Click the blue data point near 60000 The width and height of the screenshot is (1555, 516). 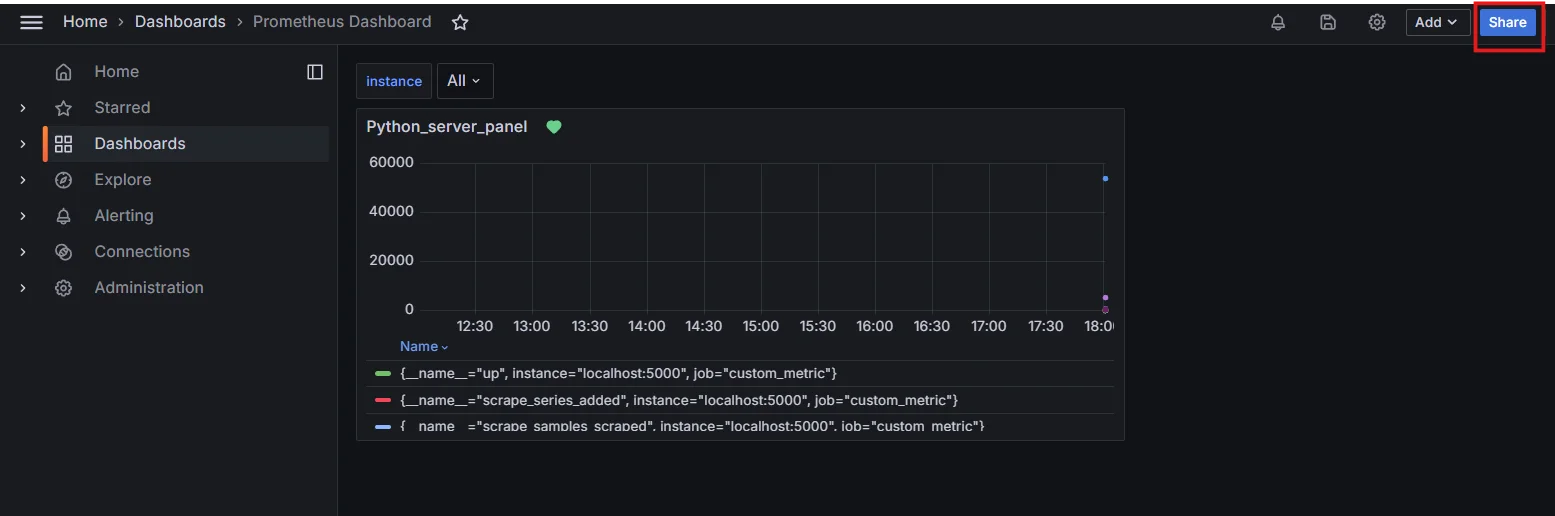[1105, 178]
